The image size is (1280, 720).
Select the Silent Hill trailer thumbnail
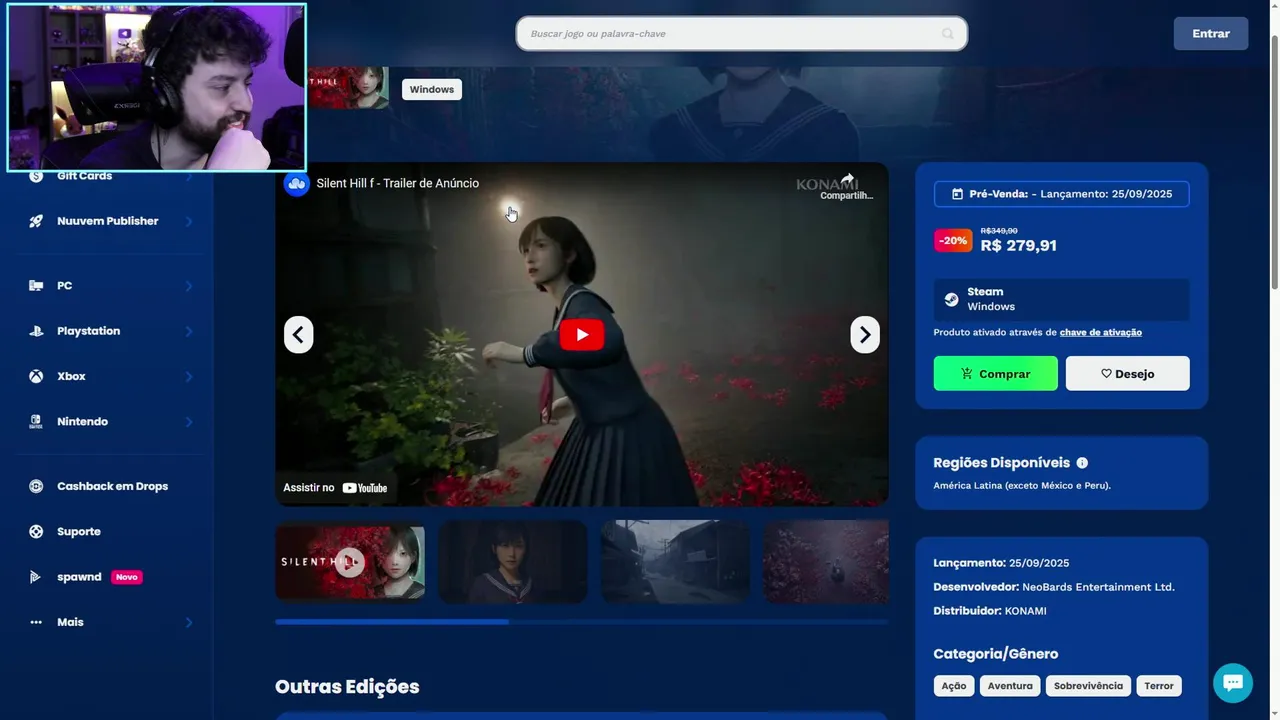[350, 562]
